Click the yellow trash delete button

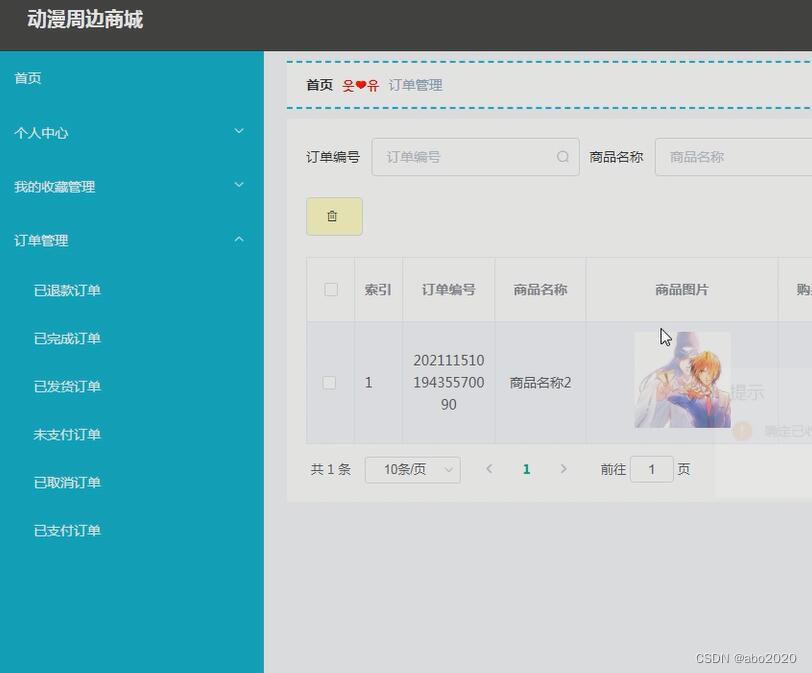334,216
